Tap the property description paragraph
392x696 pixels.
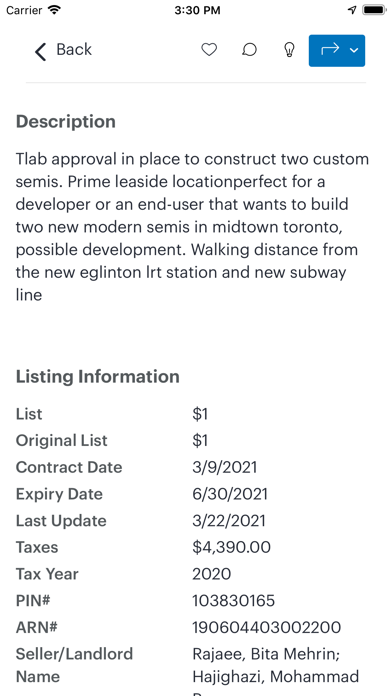pyautogui.click(x=192, y=227)
